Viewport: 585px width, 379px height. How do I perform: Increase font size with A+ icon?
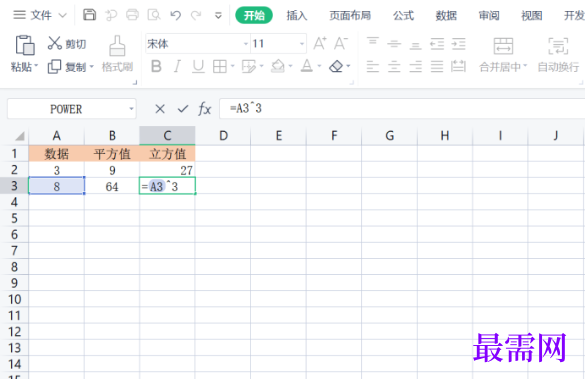(320, 43)
